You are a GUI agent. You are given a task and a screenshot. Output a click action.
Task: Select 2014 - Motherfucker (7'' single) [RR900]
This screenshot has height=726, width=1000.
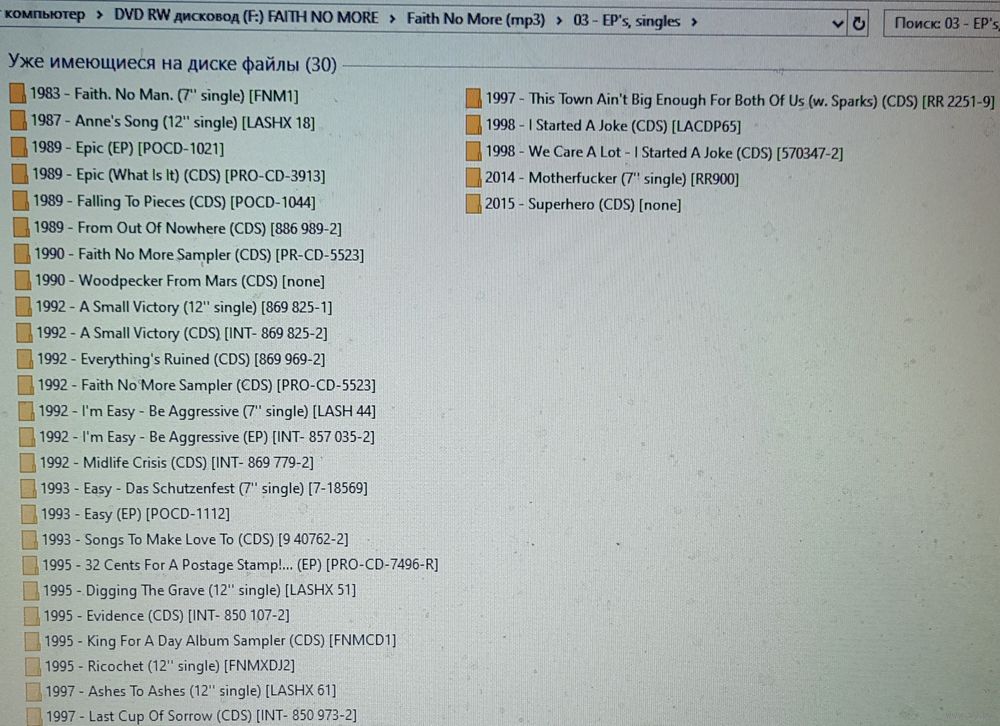tap(612, 178)
